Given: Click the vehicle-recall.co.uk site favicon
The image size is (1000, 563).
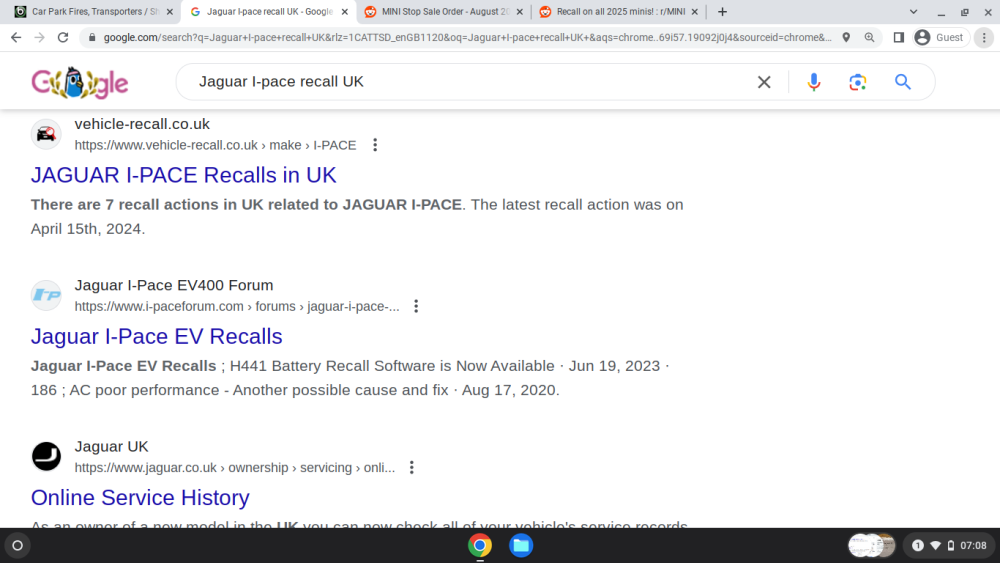Looking at the screenshot, I should [x=46, y=134].
